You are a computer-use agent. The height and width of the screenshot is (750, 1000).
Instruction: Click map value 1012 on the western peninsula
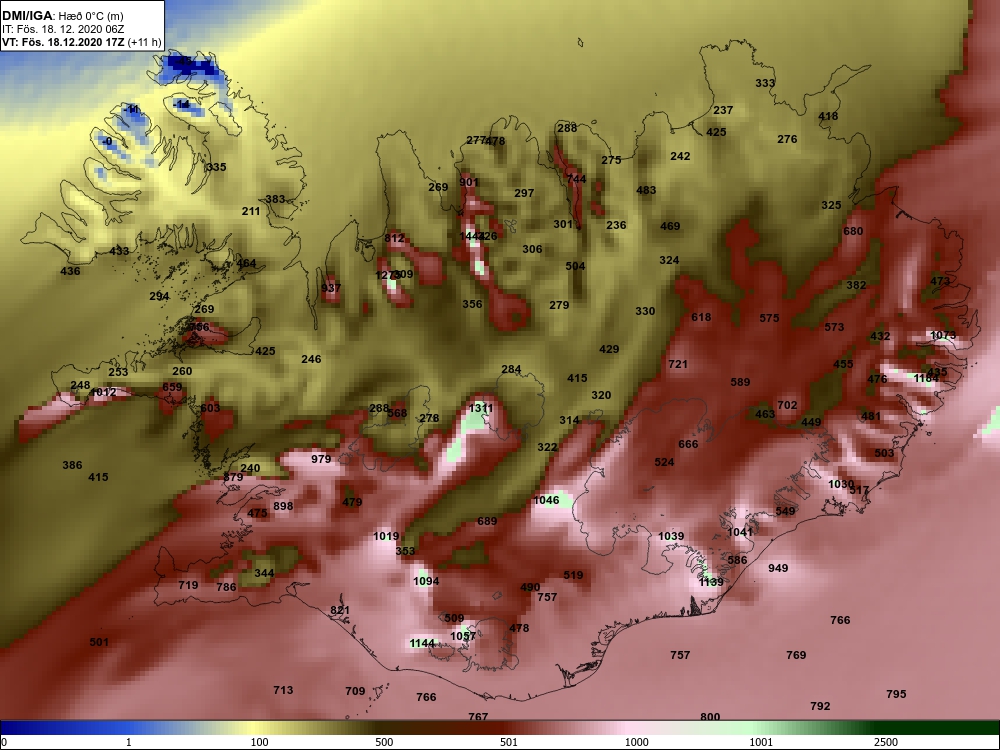[103, 392]
